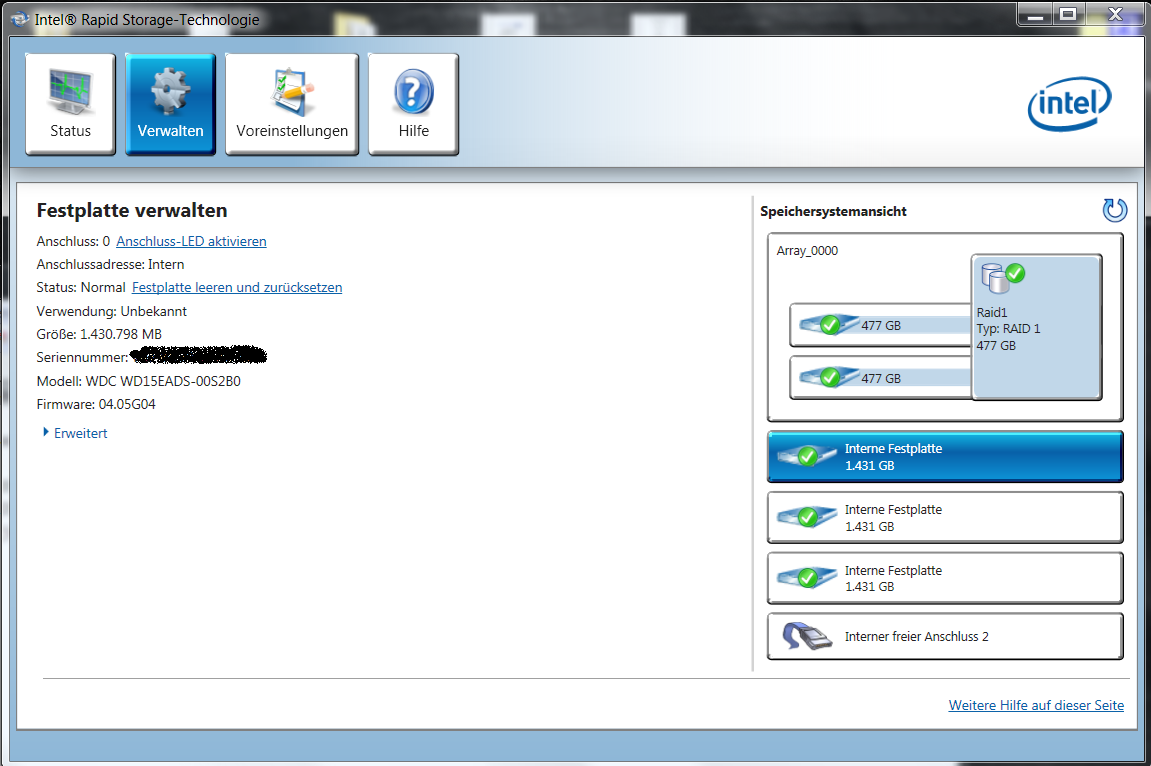Click the disk icon of third Interne Festplatte

click(x=807, y=578)
